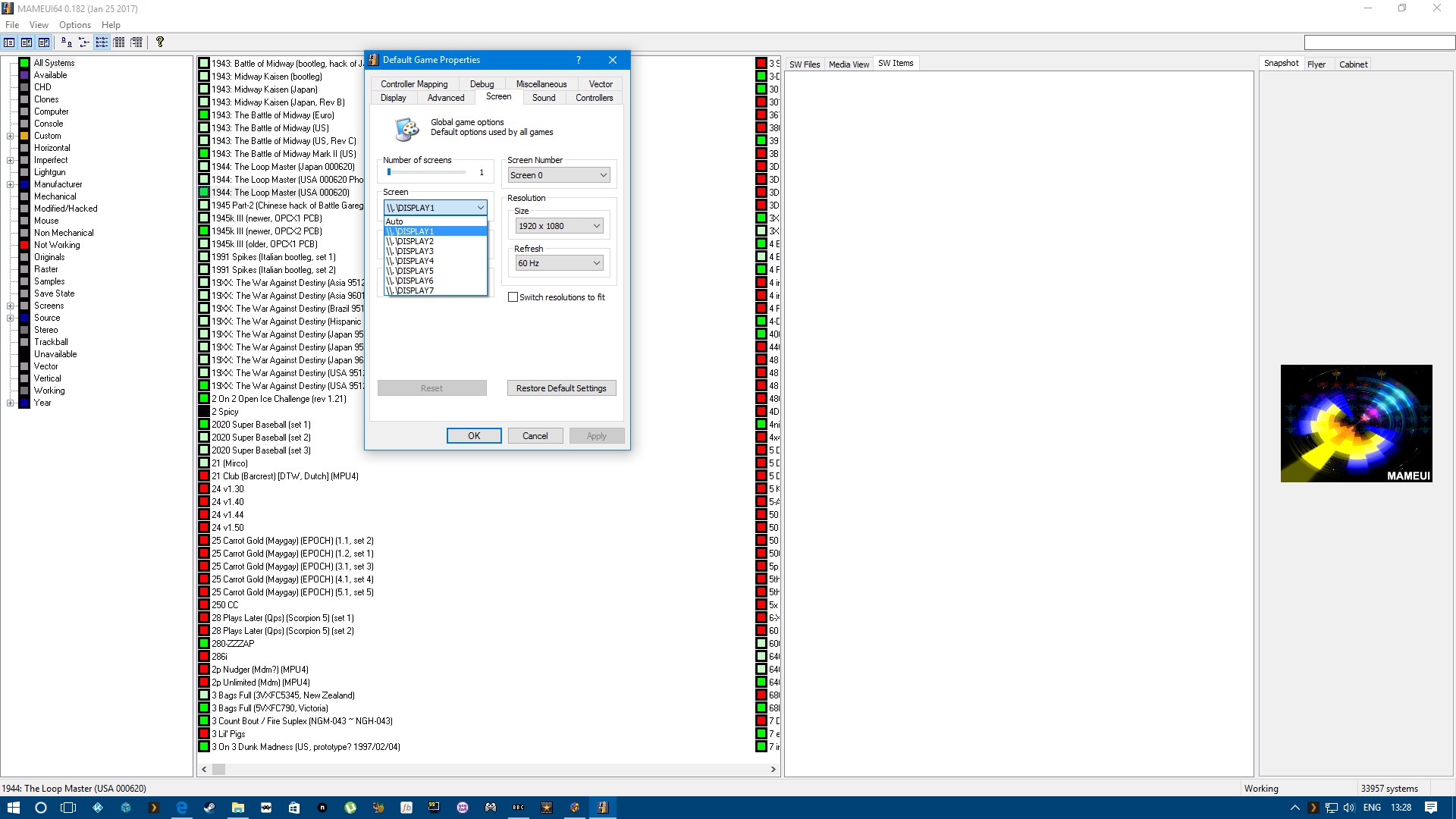
Task: Click game list horizontal scrollbar thumb
Action: coord(218,769)
